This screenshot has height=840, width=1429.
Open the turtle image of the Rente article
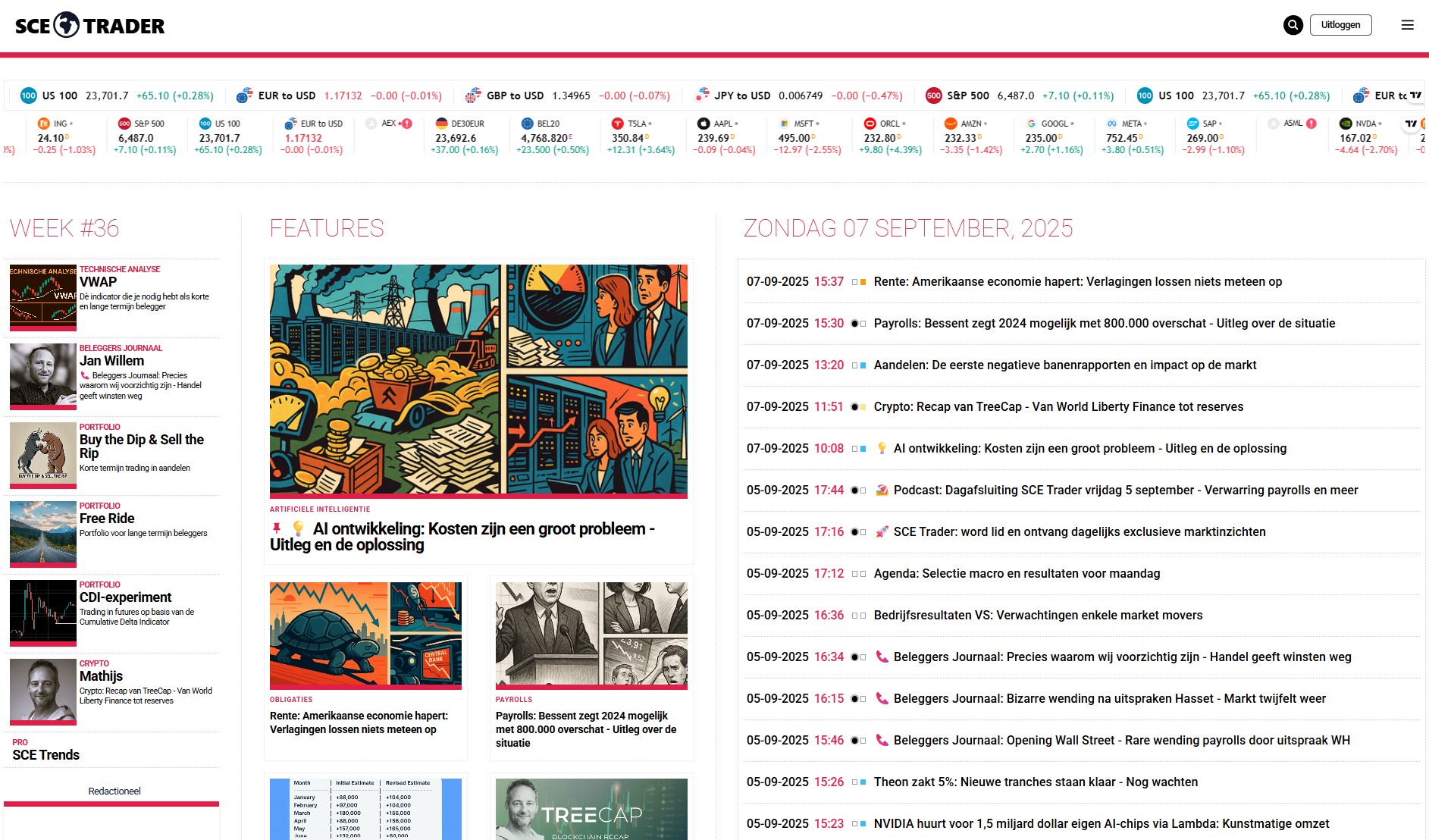click(365, 635)
